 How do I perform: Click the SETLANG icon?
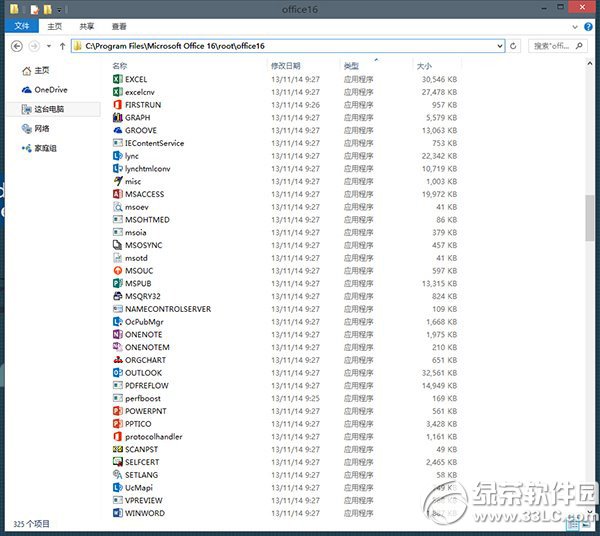click(117, 475)
